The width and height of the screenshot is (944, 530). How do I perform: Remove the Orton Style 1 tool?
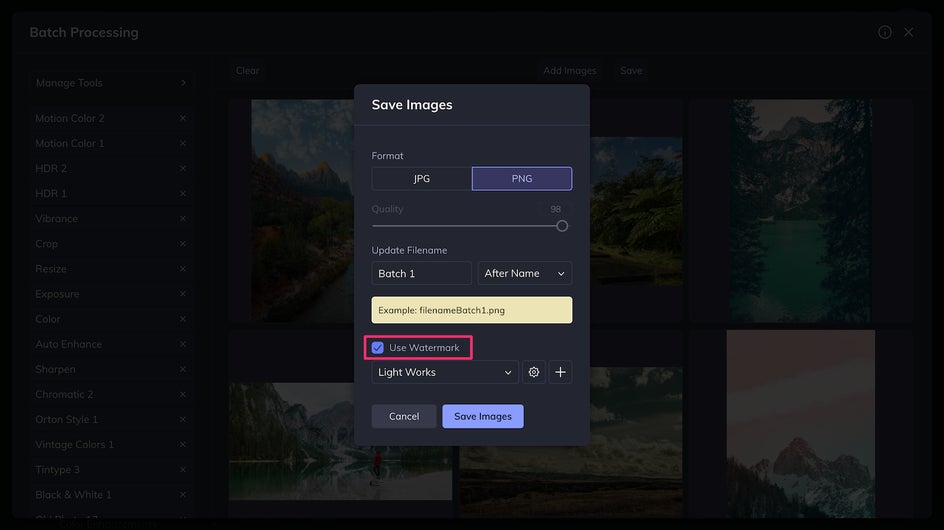click(x=182, y=419)
